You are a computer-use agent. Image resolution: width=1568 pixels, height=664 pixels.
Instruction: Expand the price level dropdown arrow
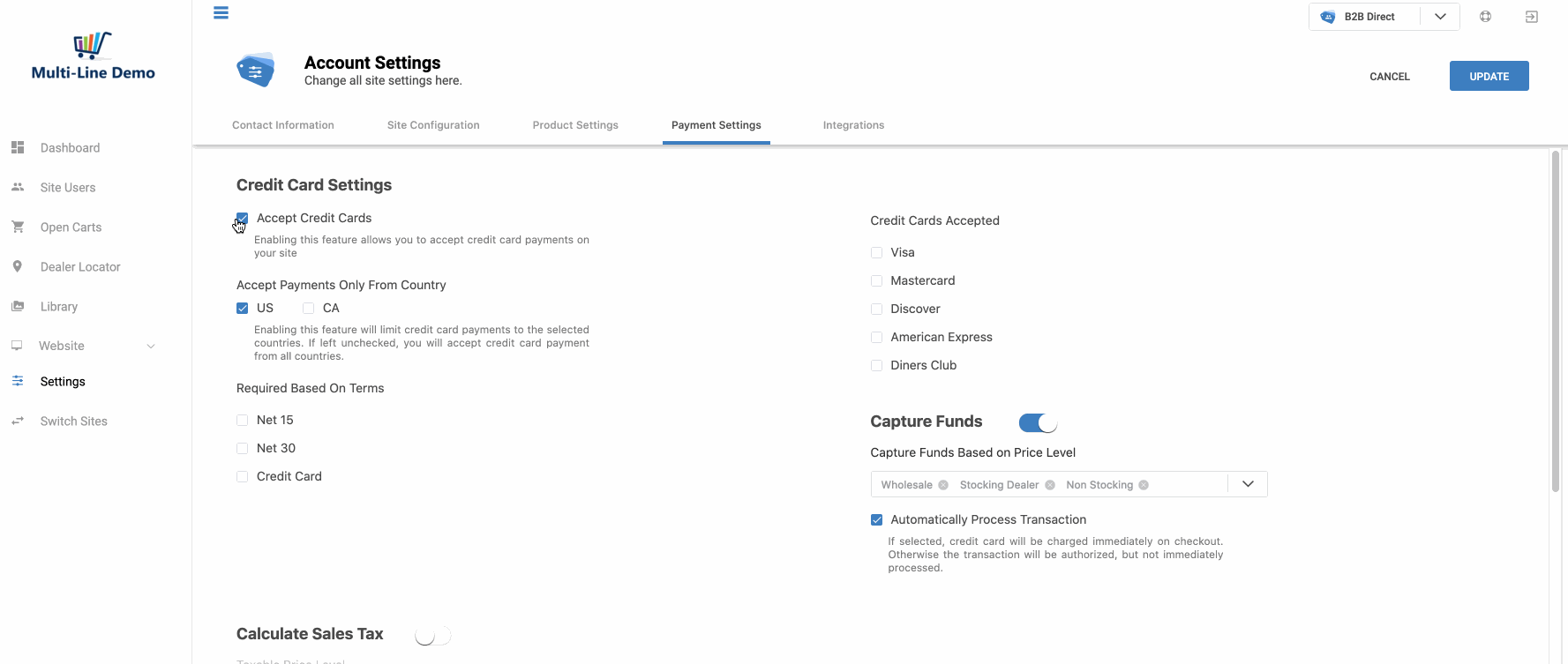[x=1248, y=484]
